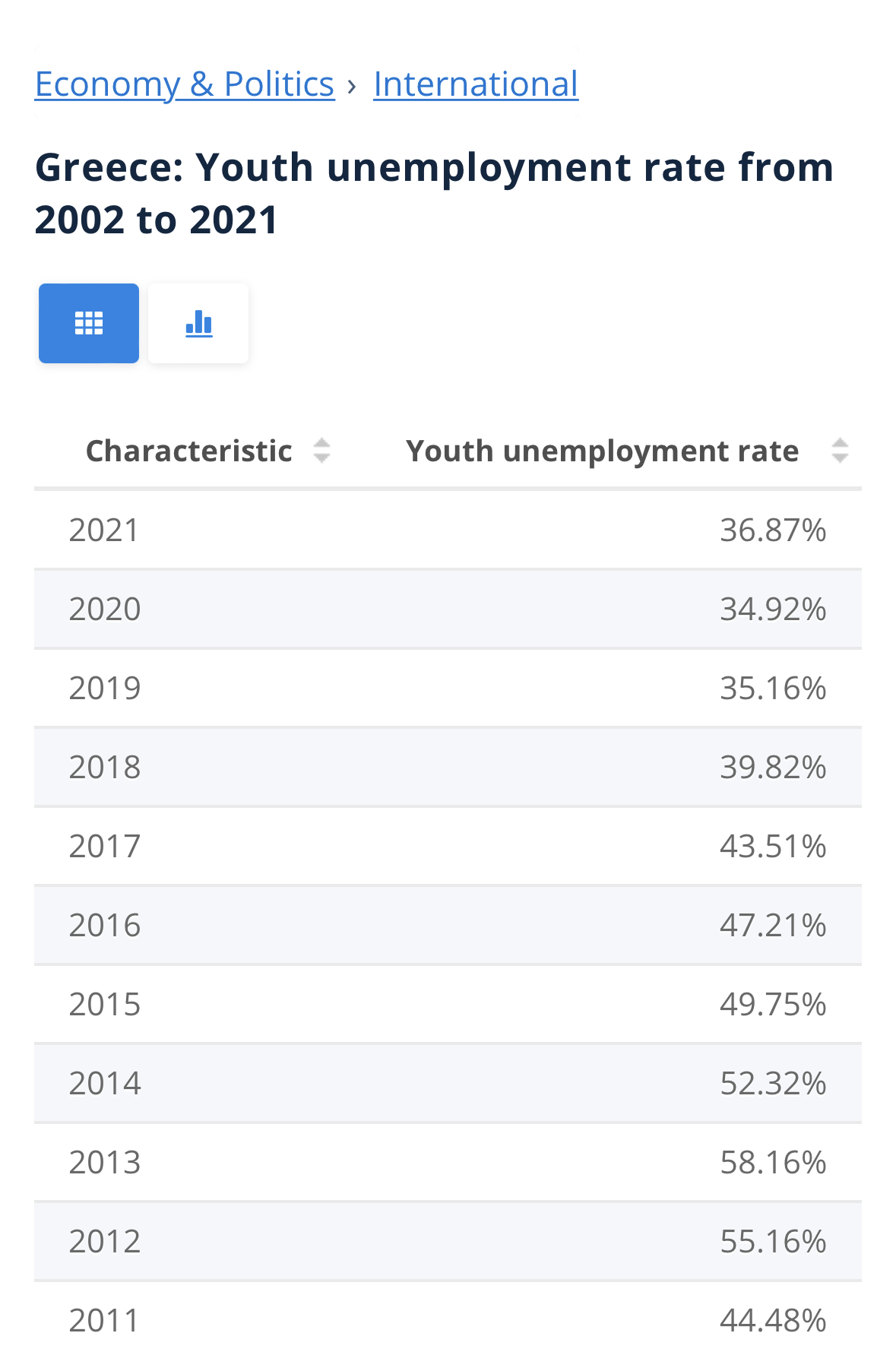Select the 2014 year cell

(x=105, y=1083)
